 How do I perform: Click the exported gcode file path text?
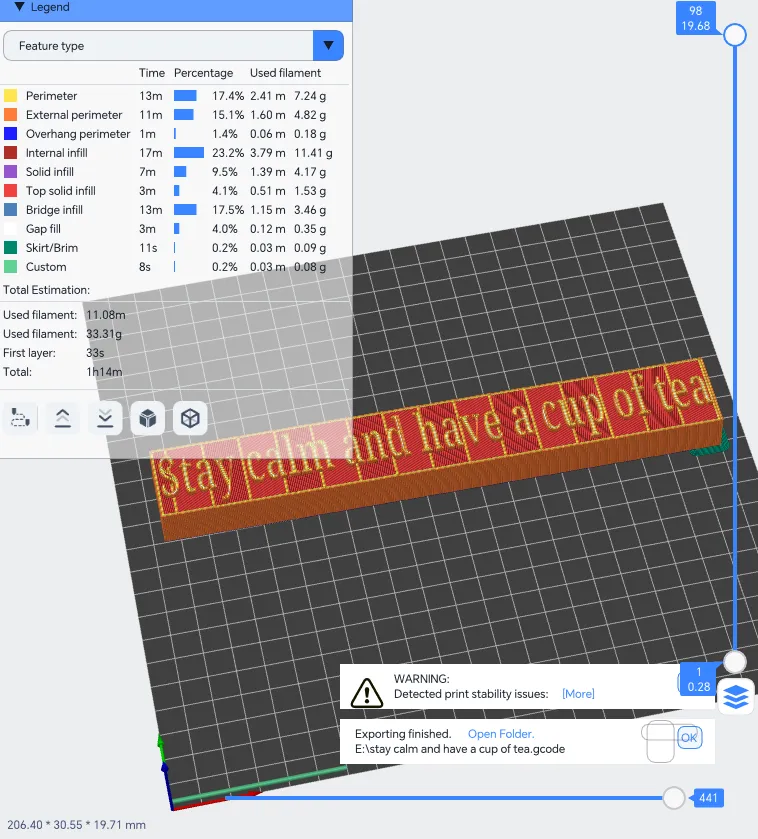point(460,749)
